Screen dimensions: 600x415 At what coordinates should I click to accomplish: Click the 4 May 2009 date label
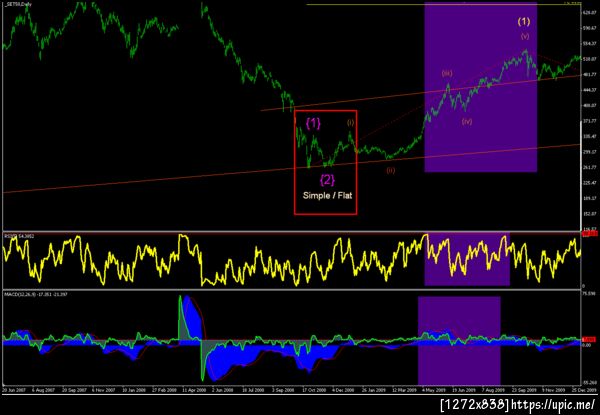coord(434,390)
